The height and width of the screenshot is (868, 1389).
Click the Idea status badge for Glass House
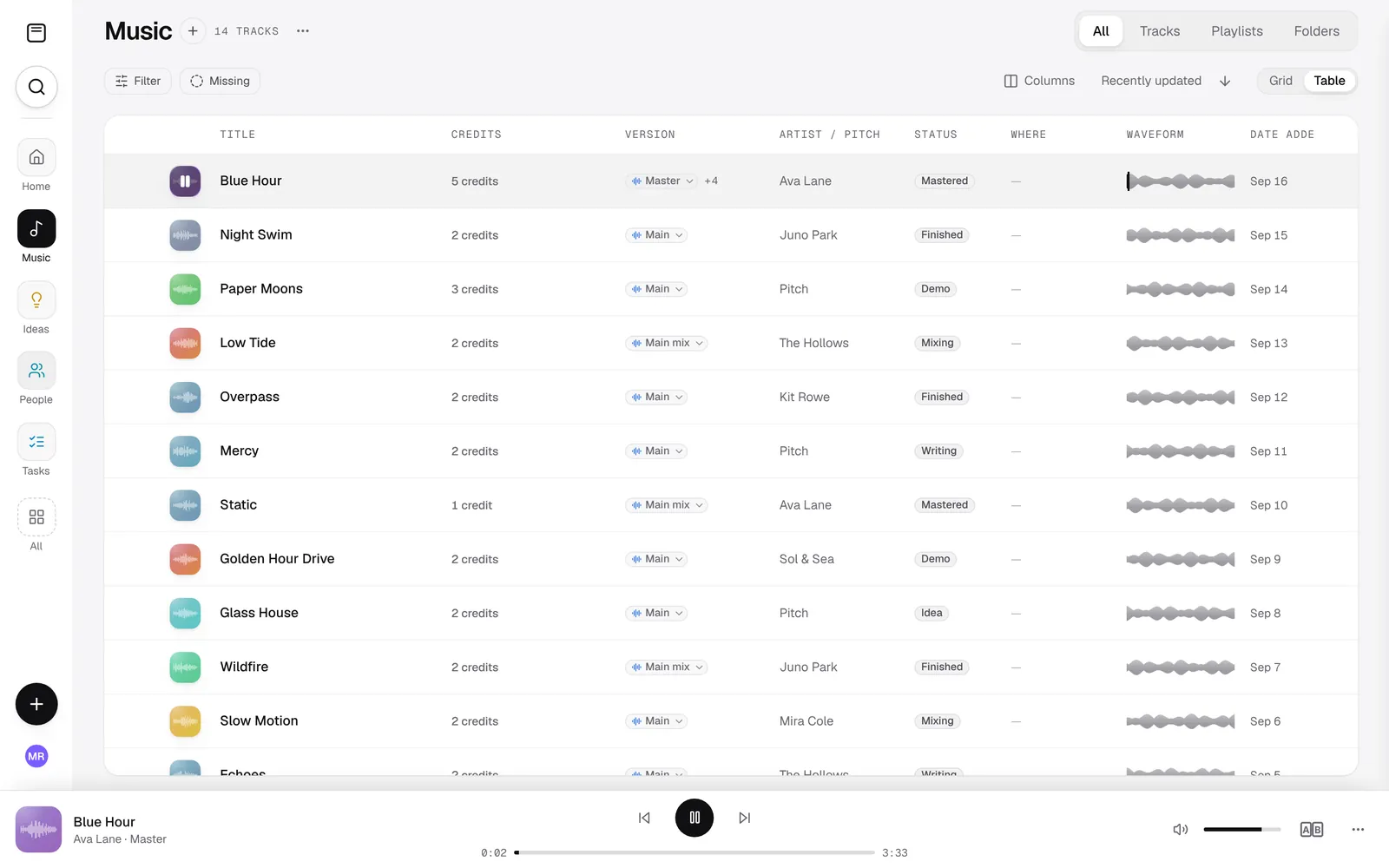point(931,613)
